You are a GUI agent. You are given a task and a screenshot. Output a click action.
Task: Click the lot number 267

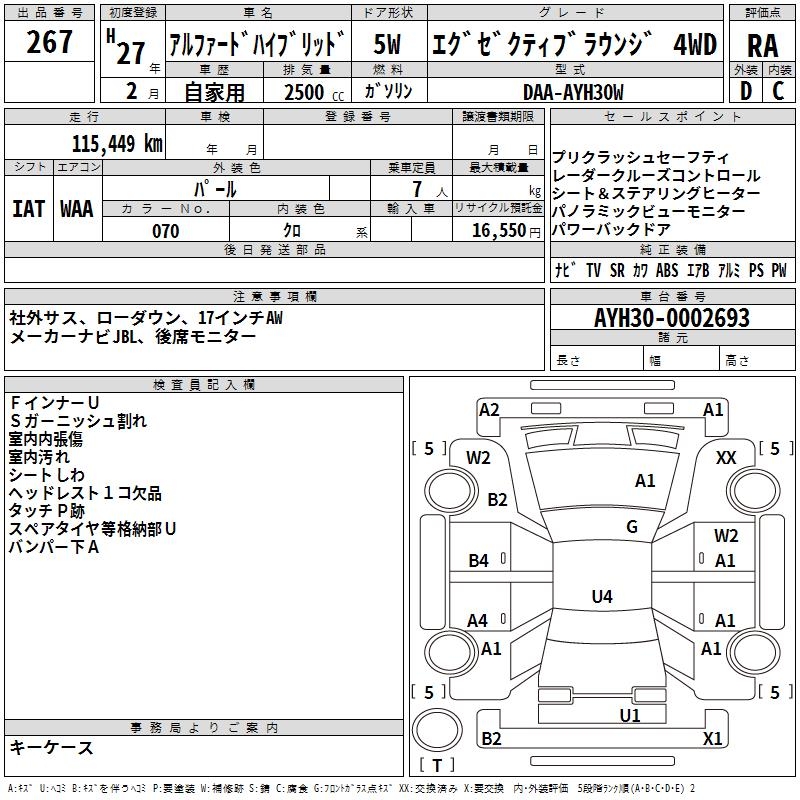click(x=49, y=42)
